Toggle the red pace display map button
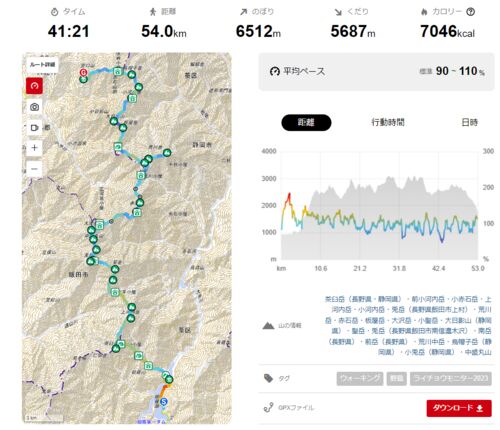 [x=34, y=86]
